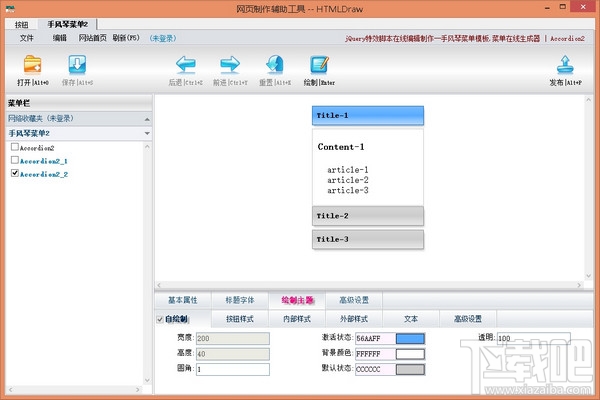Open the 标题字体 tab
Viewport: 600px width, 400px height.
pos(240,300)
